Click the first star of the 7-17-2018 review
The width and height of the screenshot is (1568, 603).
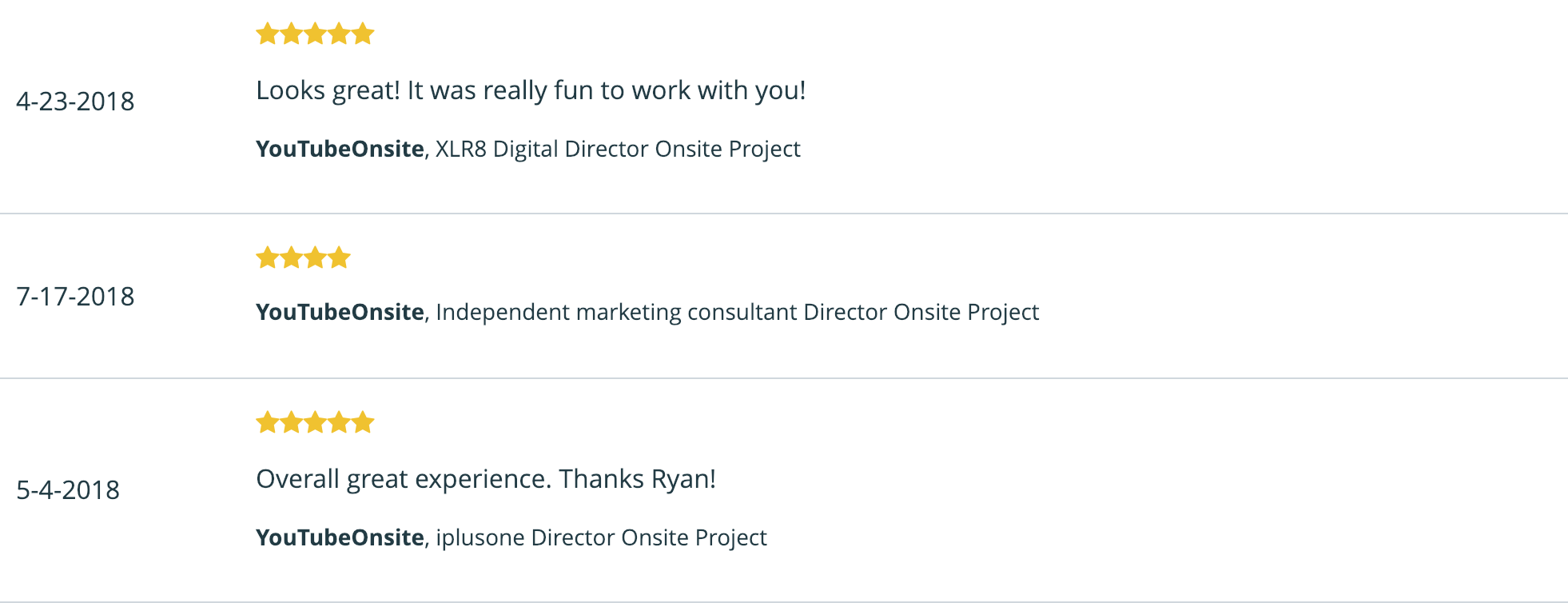coord(267,258)
